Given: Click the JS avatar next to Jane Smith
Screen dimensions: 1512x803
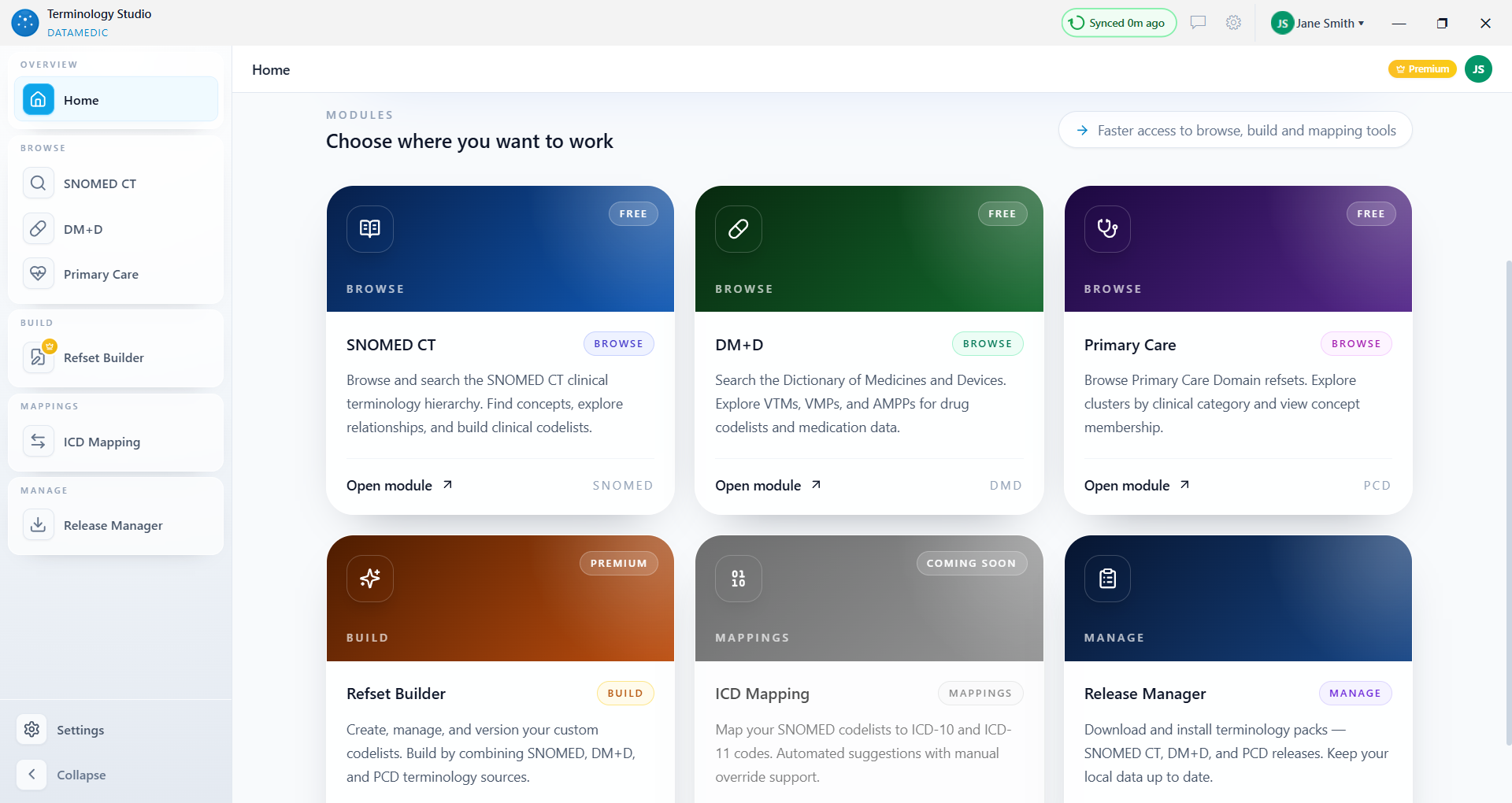Looking at the screenshot, I should tap(1283, 23).
